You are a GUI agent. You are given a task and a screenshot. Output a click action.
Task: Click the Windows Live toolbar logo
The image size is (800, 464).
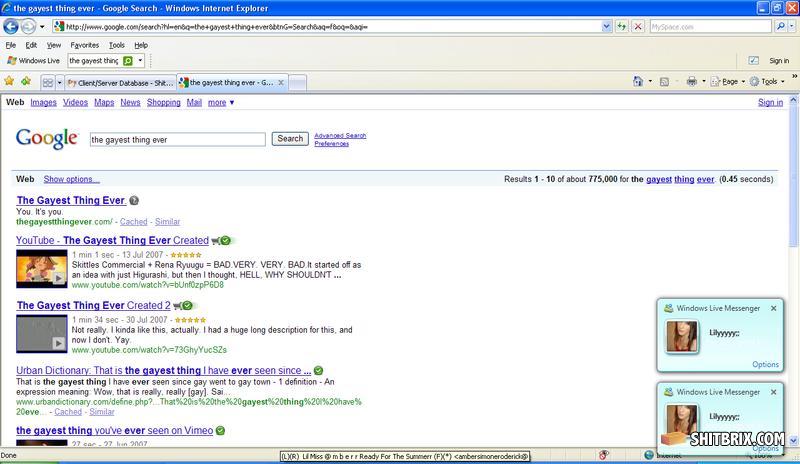(33, 61)
